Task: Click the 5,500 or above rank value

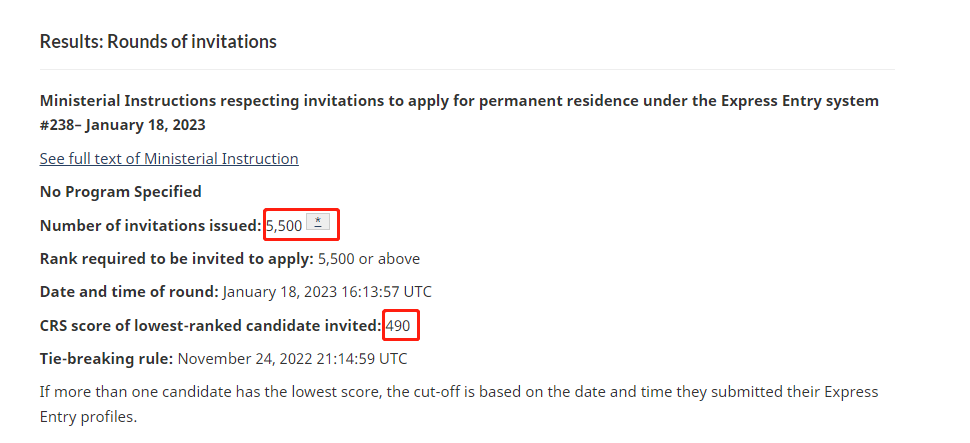Action: tap(369, 258)
